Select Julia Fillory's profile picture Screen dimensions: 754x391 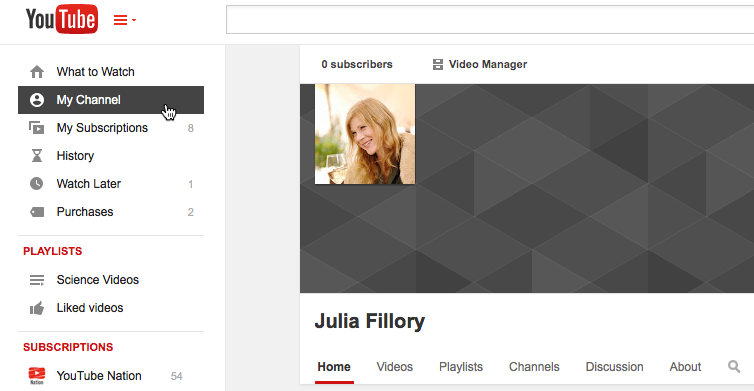click(365, 134)
